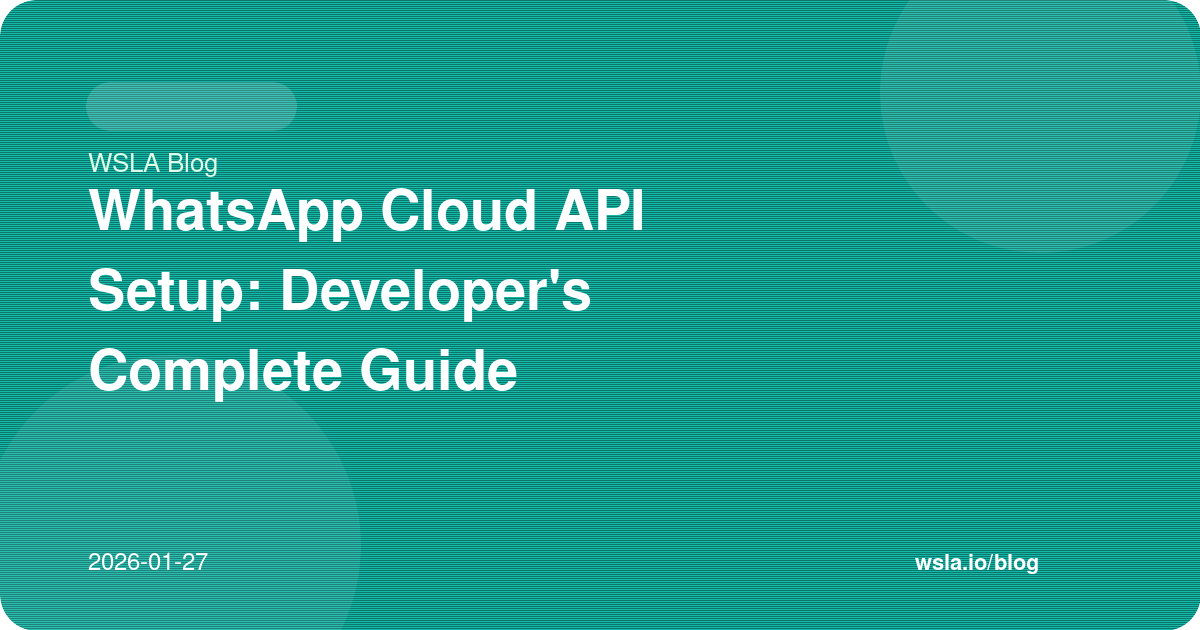Click the 'WhatsApp Cloud API' headline line
The height and width of the screenshot is (630, 1200).
[366, 212]
